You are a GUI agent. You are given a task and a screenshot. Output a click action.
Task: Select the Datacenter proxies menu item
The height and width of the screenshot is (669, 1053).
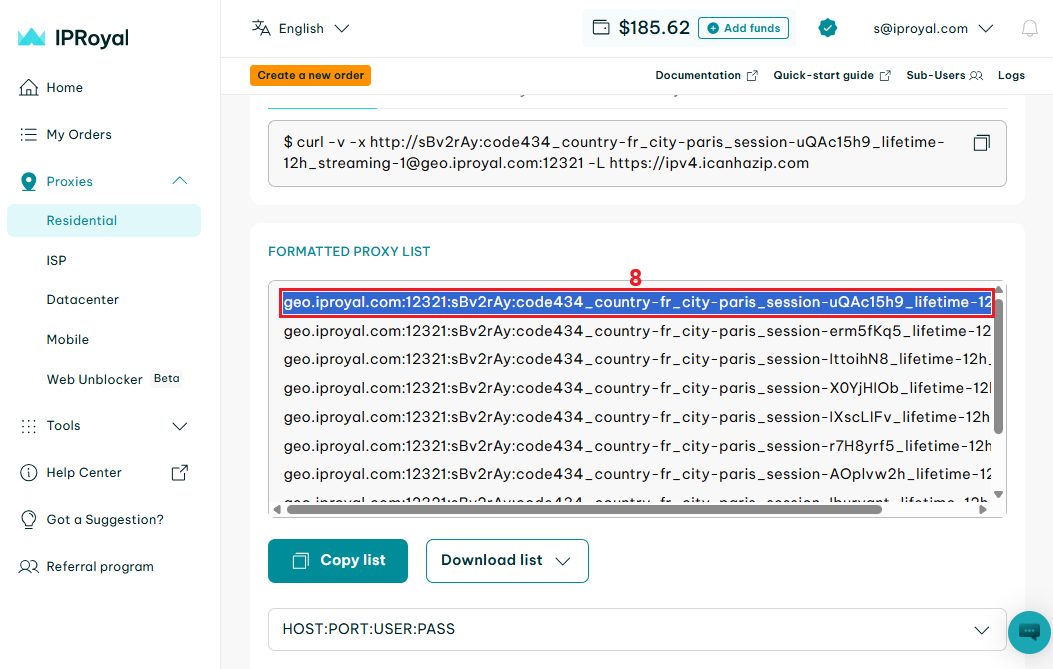[82, 299]
